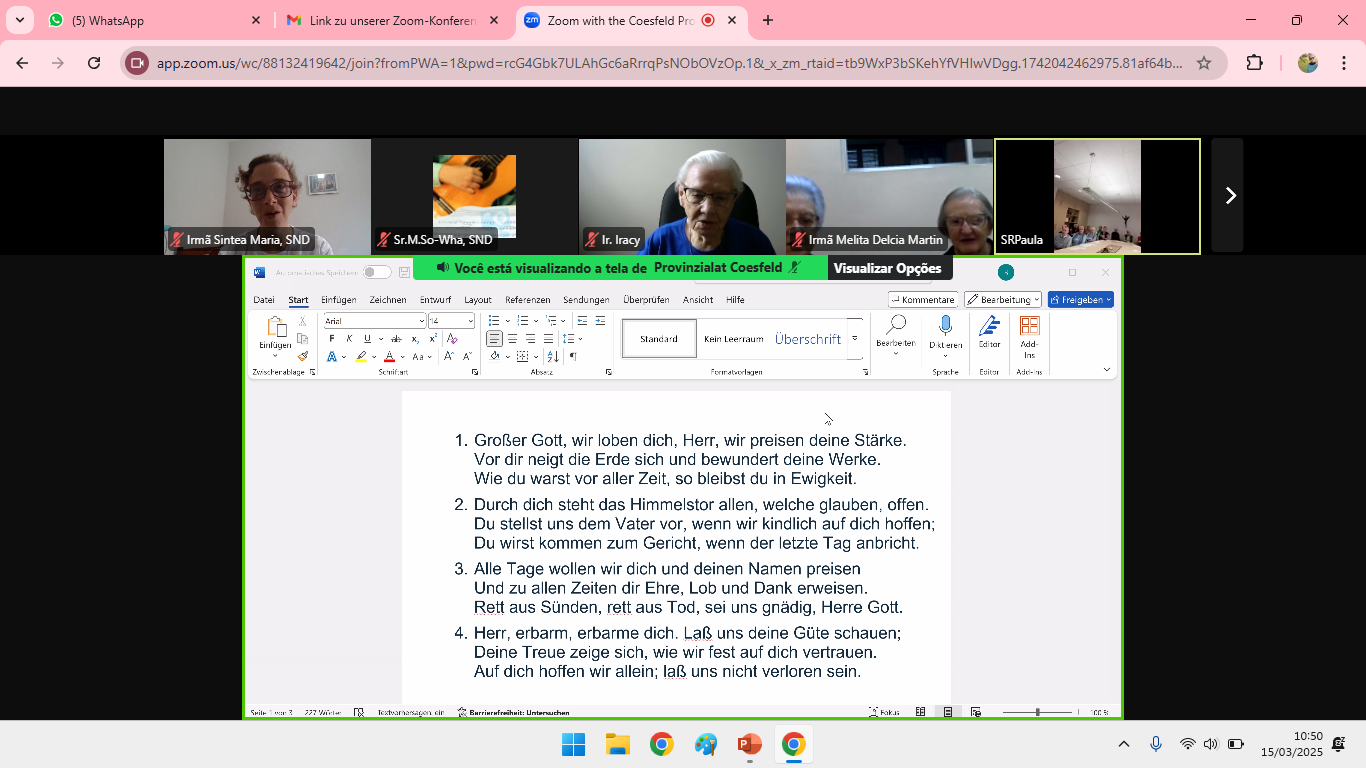This screenshot has width=1366, height=768.
Task: Open the Editor pen icon
Action: 989,326
